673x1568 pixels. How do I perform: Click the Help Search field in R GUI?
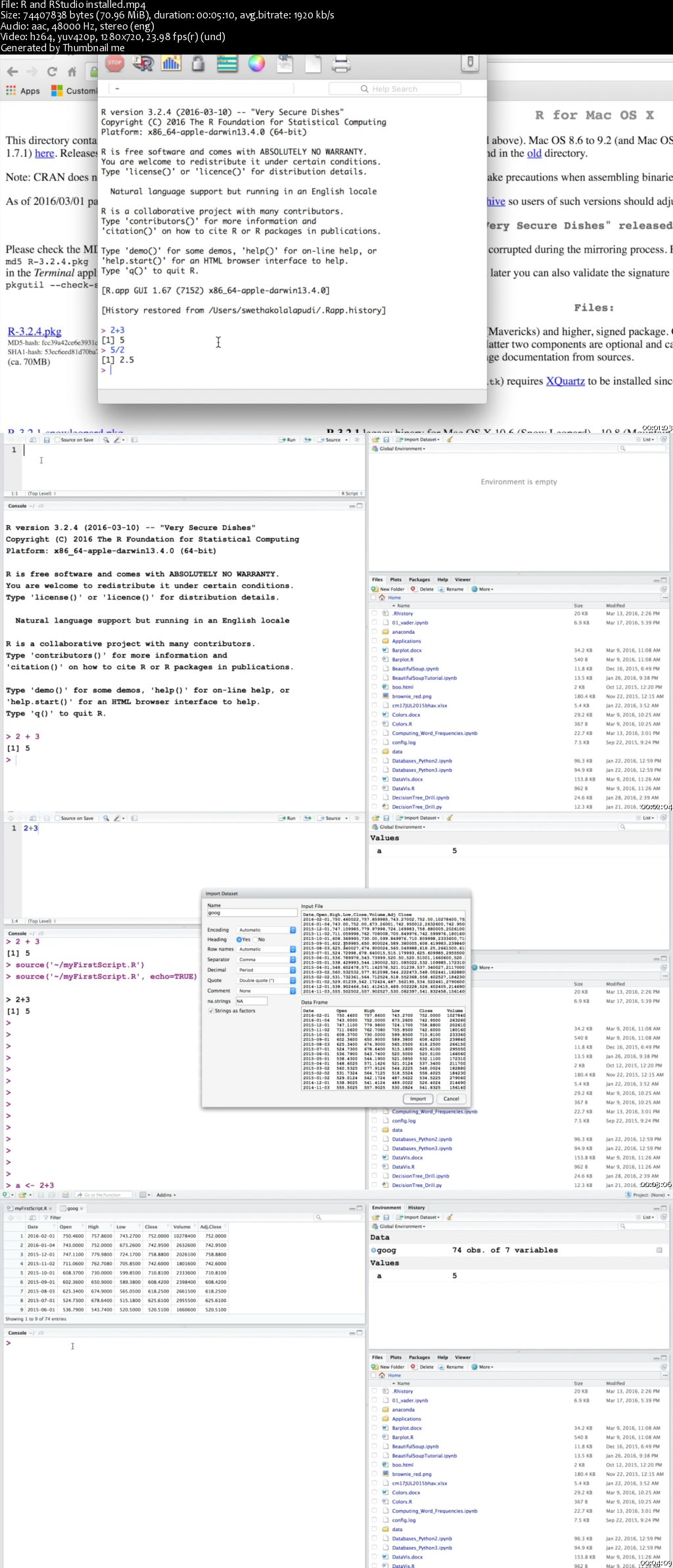(394, 89)
